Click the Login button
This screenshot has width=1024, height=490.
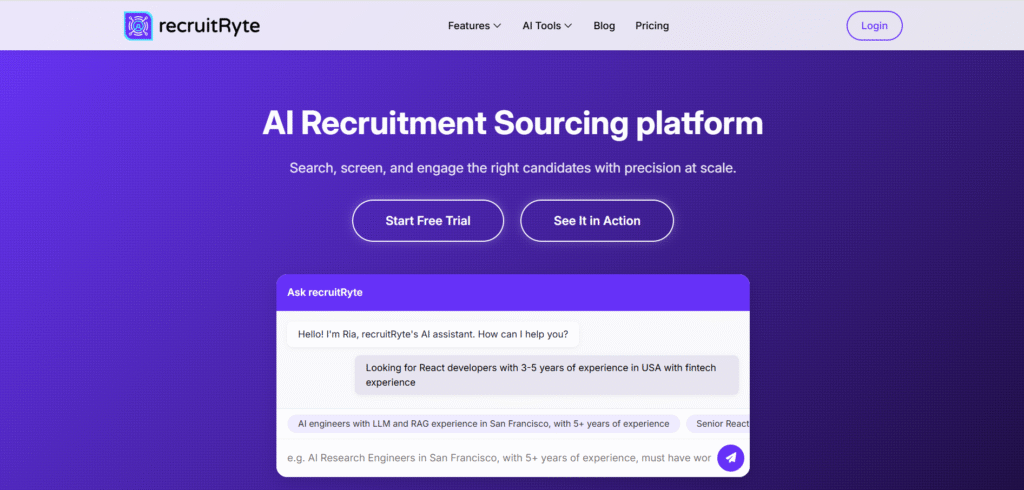[874, 26]
